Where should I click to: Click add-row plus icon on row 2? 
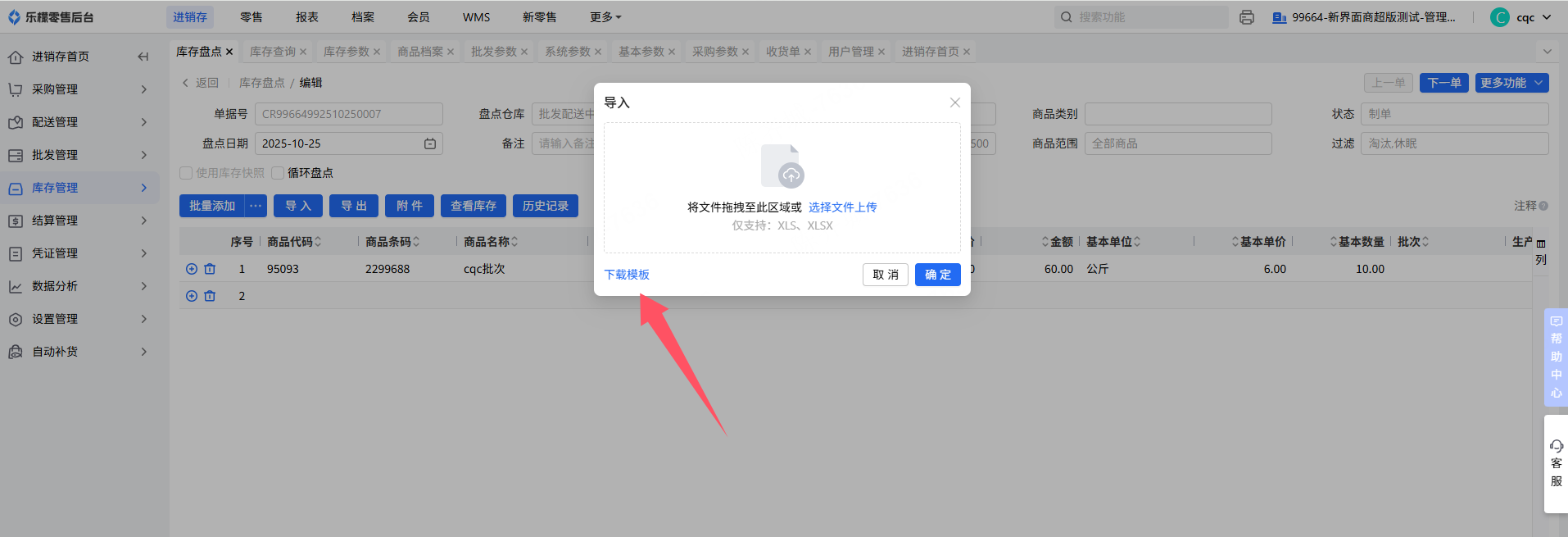pos(192,296)
